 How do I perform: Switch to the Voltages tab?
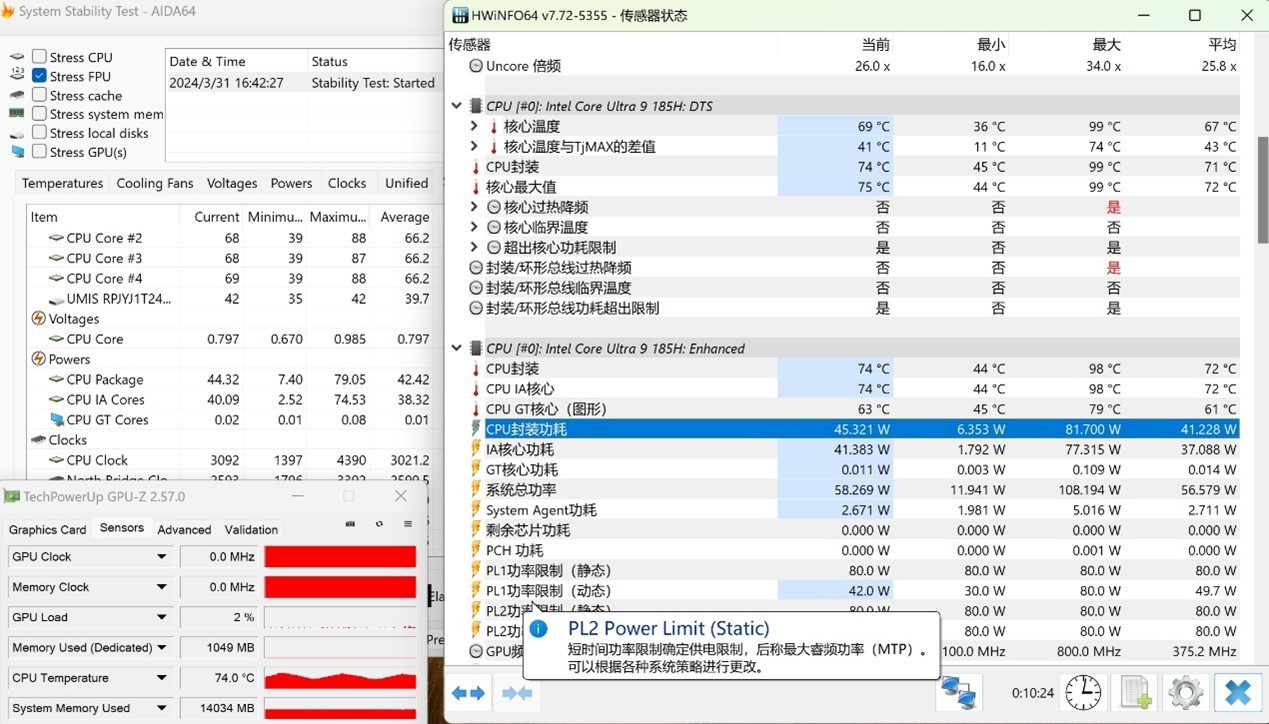[232, 183]
